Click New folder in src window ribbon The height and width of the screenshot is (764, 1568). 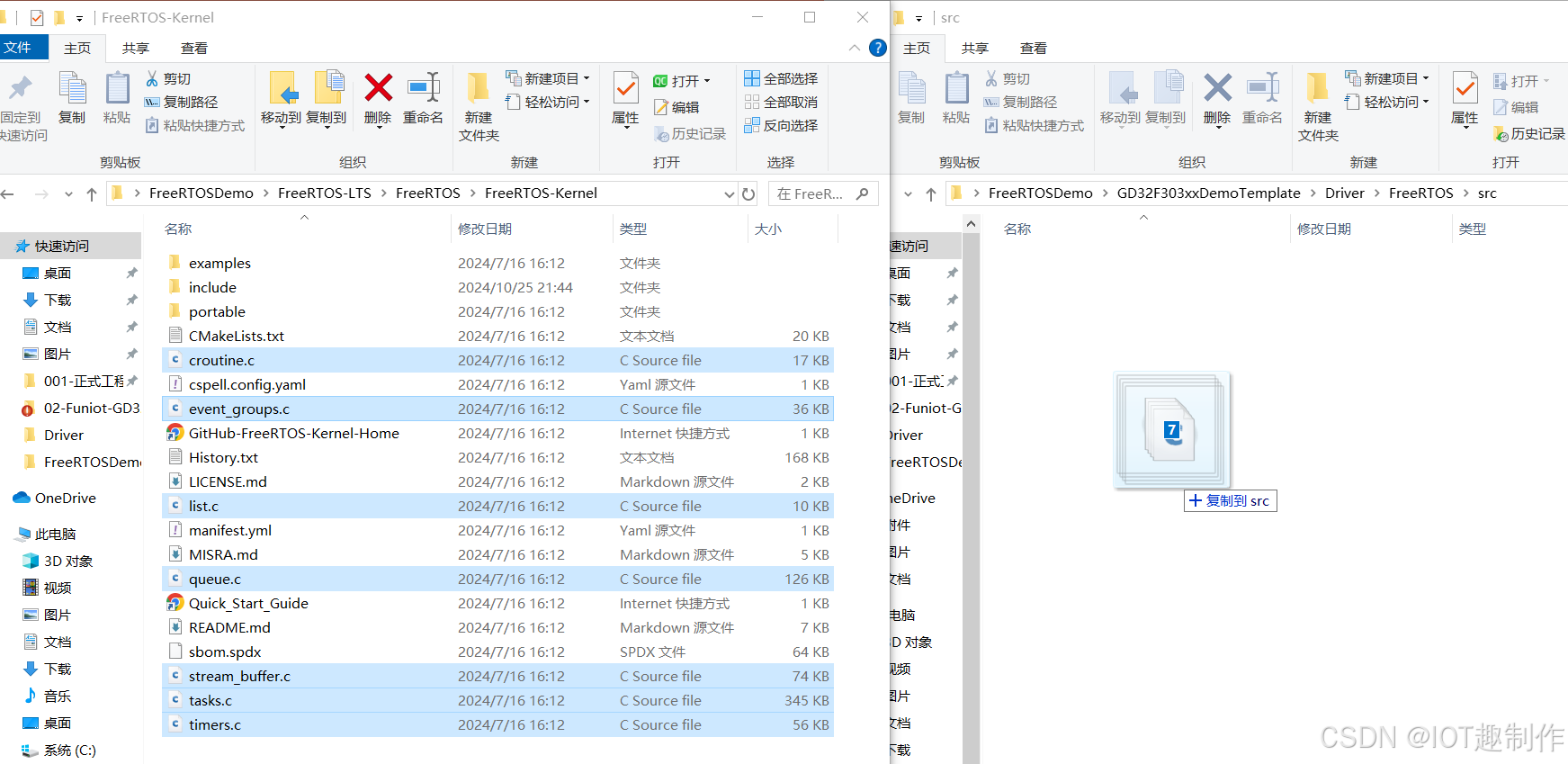[x=1318, y=106]
